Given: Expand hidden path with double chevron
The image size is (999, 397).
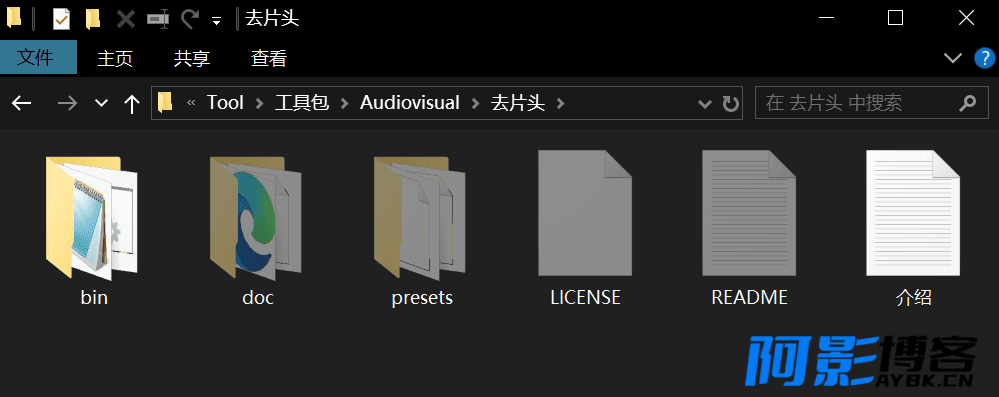Looking at the screenshot, I should point(191,103).
